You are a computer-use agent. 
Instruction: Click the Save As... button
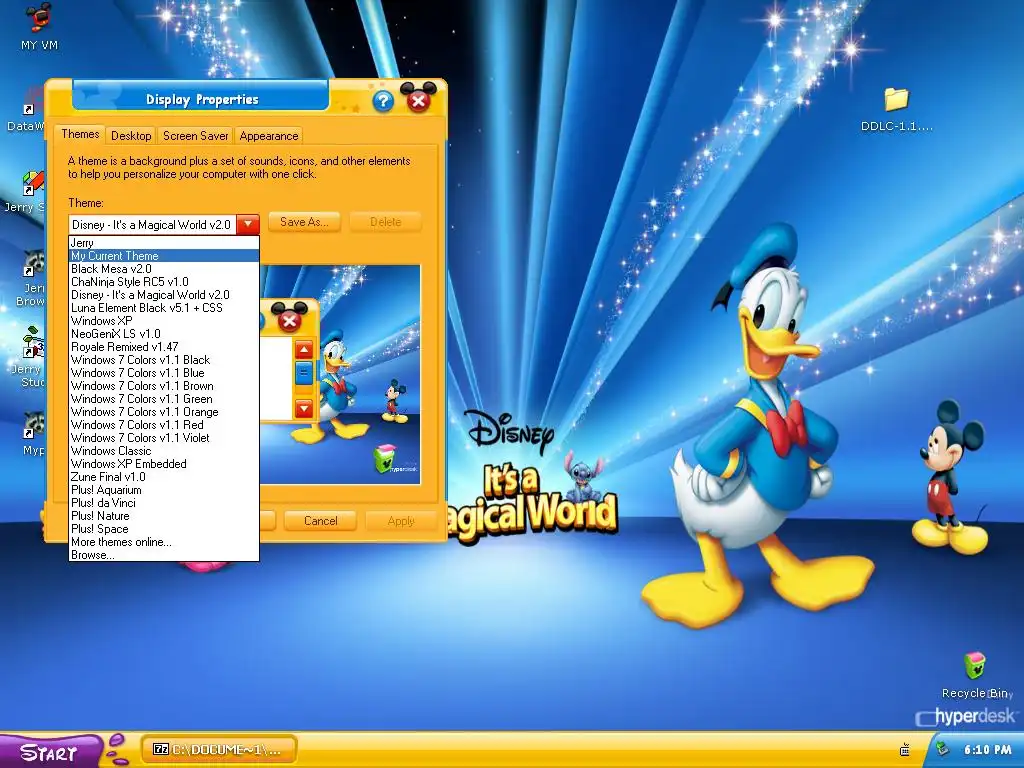(304, 222)
